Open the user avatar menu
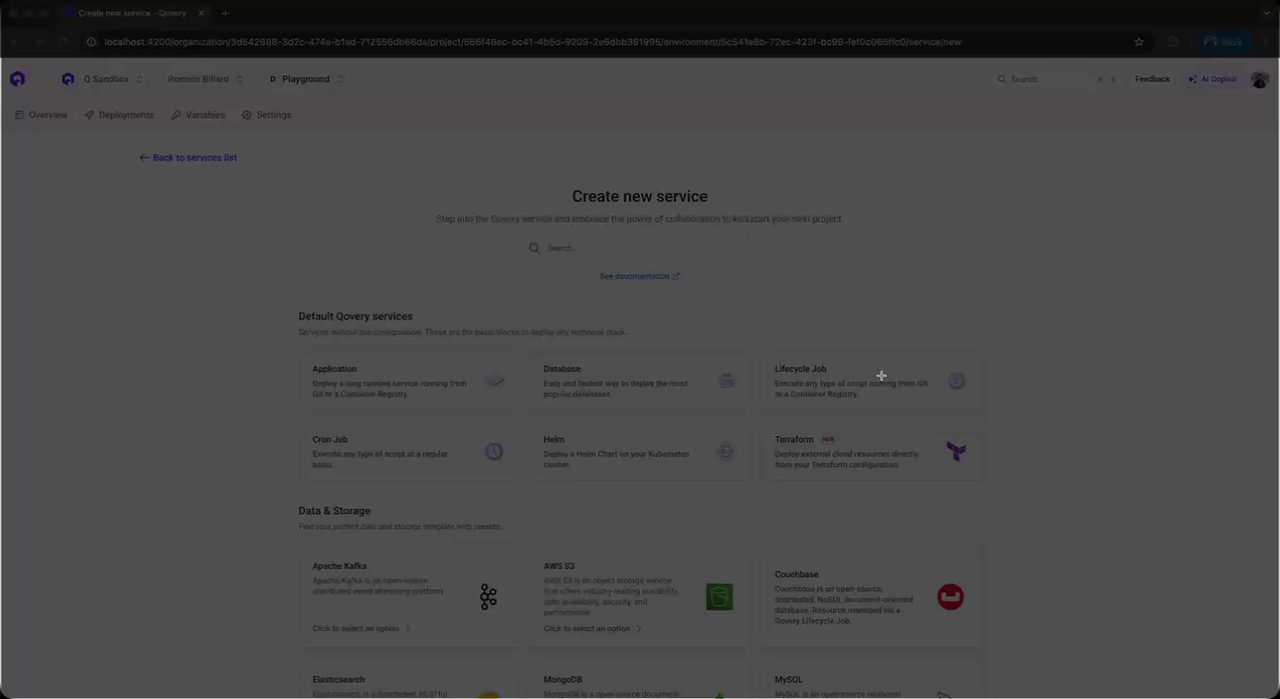Screen dimensions: 1280x699 1259,79
